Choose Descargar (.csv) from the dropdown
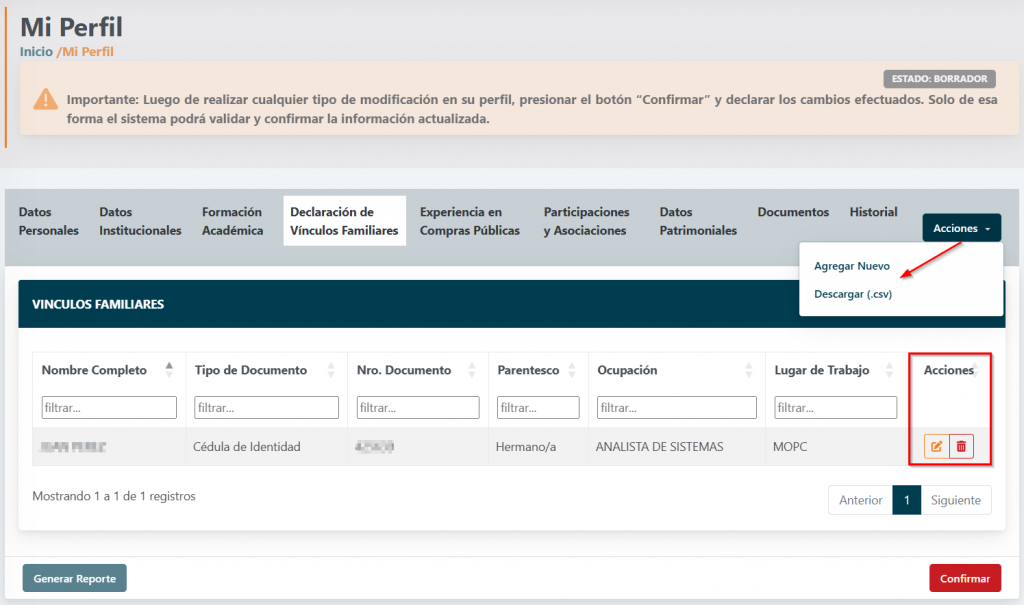The height and width of the screenshot is (605, 1024). tap(853, 294)
